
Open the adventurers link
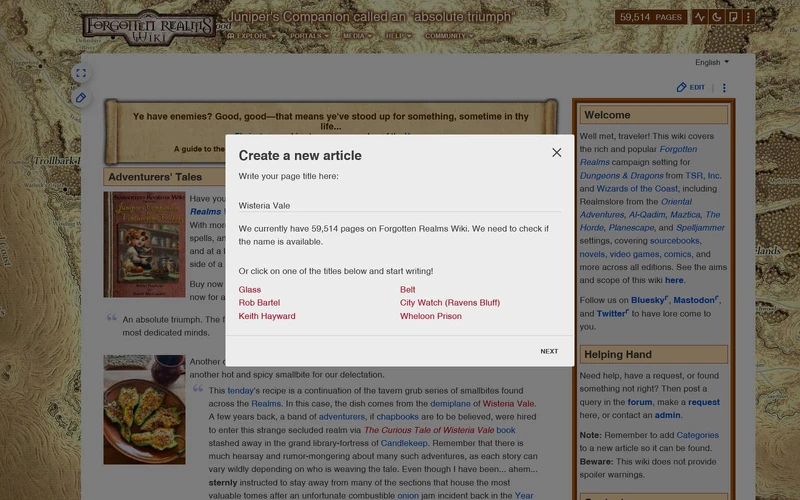click(342, 417)
